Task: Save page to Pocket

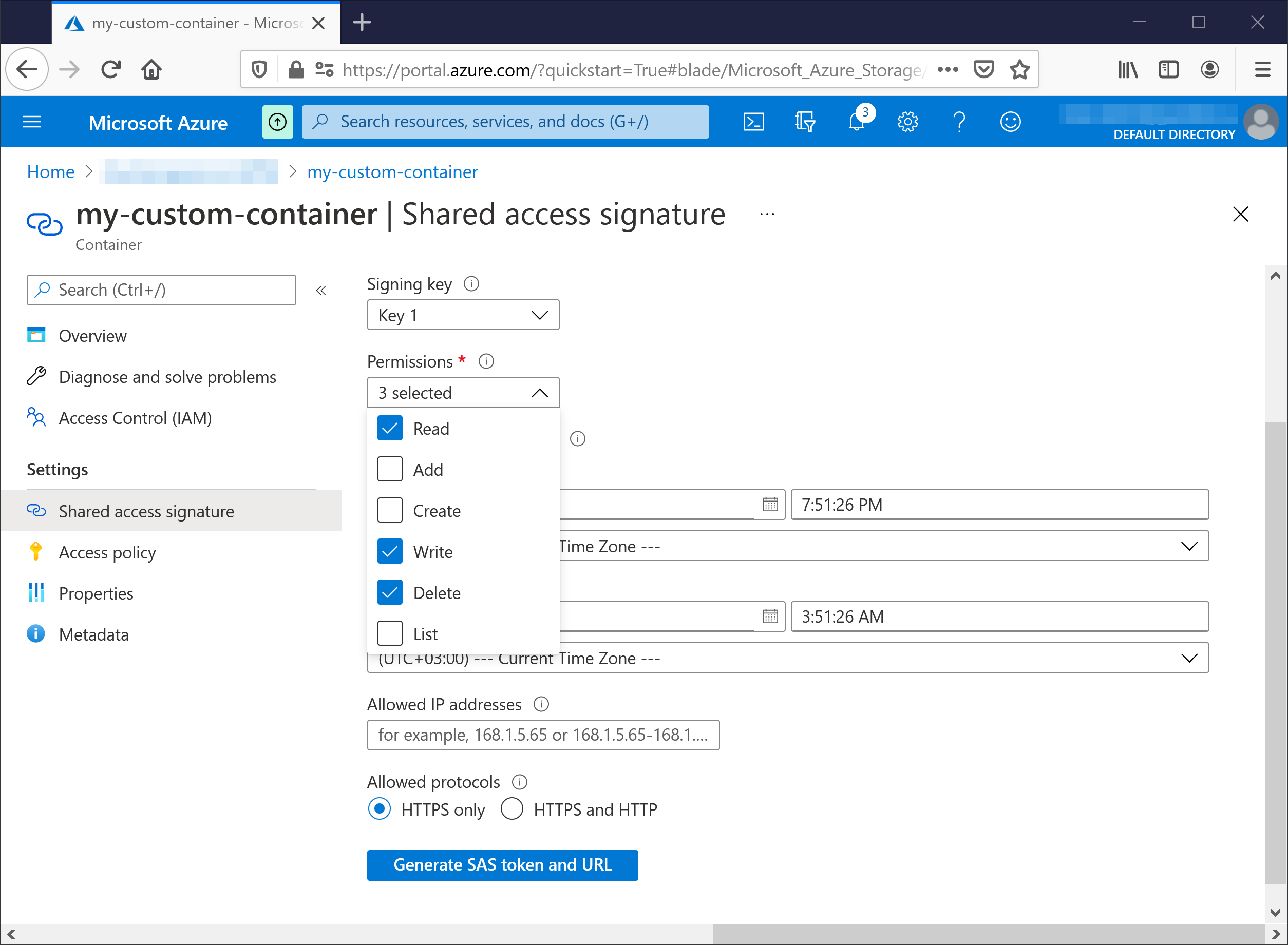Action: pos(983,70)
